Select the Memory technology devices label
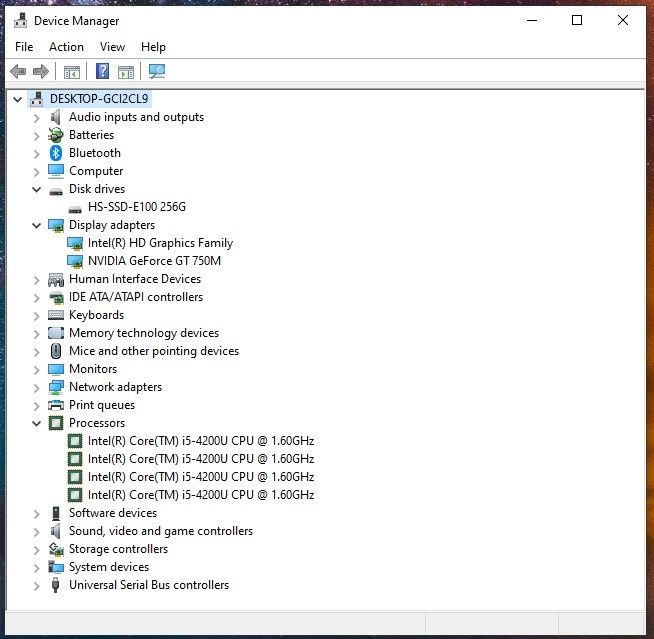Image resolution: width=654 pixels, height=639 pixels. [x=144, y=333]
